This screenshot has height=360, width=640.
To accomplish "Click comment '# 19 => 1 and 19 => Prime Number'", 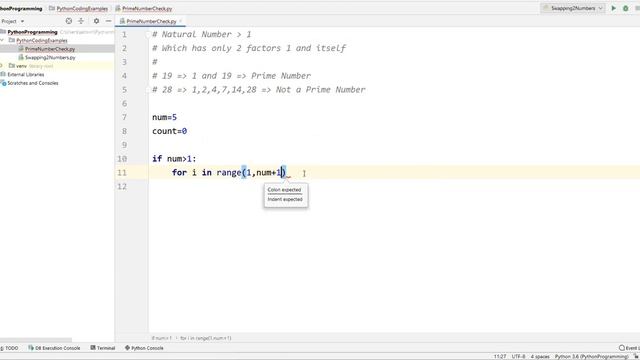I will 231,76.
